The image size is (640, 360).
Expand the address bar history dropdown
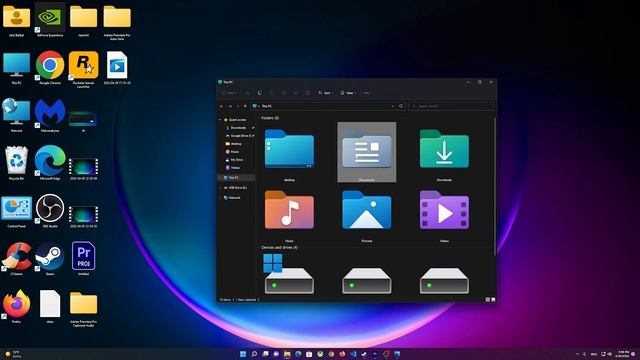(x=393, y=106)
